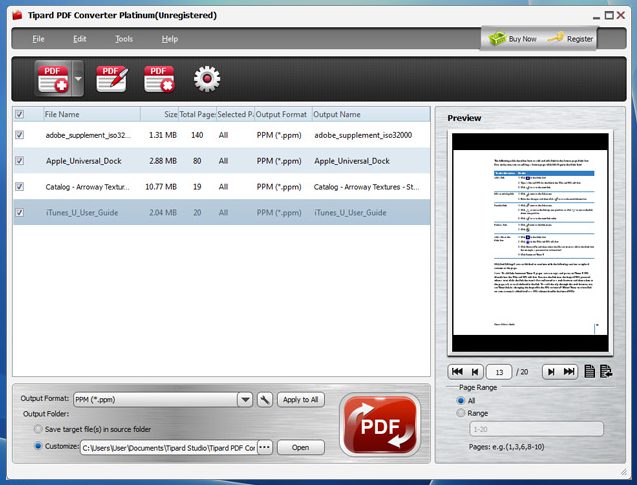
Task: Open the Tools menu
Action: (x=124, y=39)
